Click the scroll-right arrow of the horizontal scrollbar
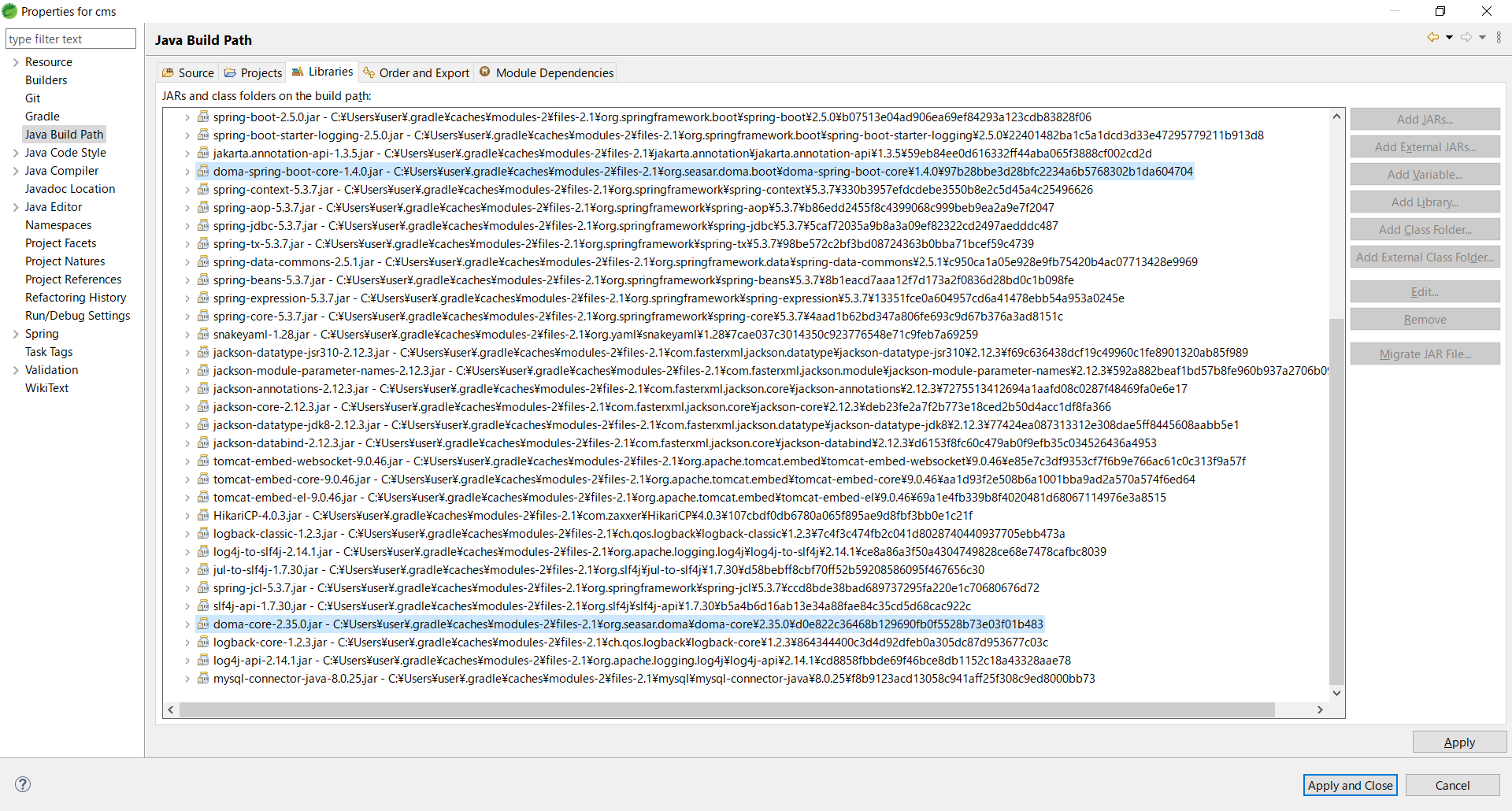The image size is (1512, 811). coord(1320,709)
